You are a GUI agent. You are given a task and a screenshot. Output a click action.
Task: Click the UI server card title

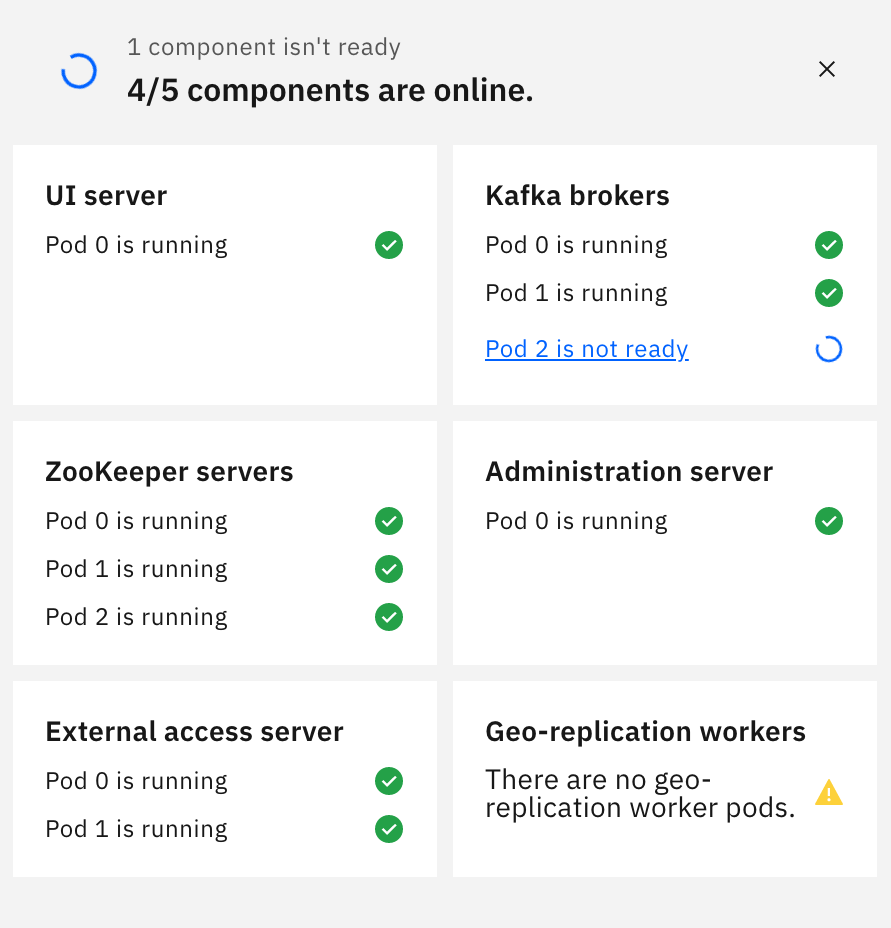coord(106,196)
